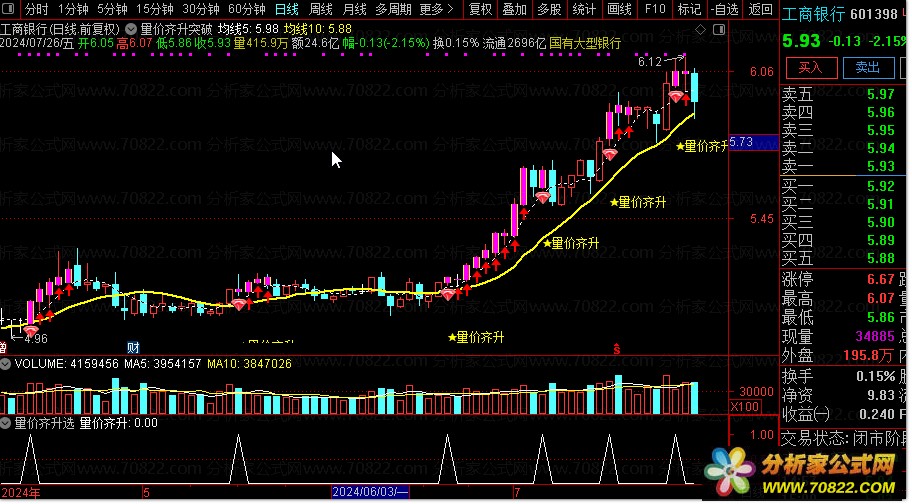Click the 买入 buy button
912x504 pixels.
811,68
